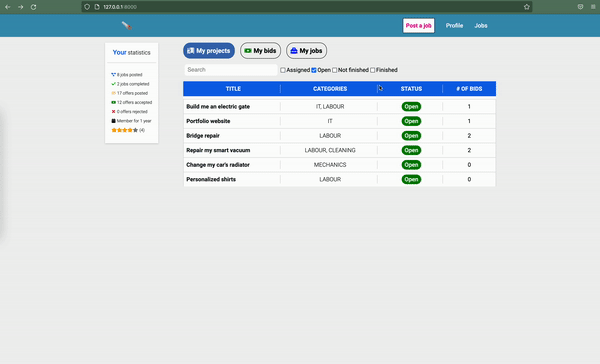Click bid count for Change my car's radiator
Image resolution: width=600 pixels, height=364 pixels.
click(469, 165)
